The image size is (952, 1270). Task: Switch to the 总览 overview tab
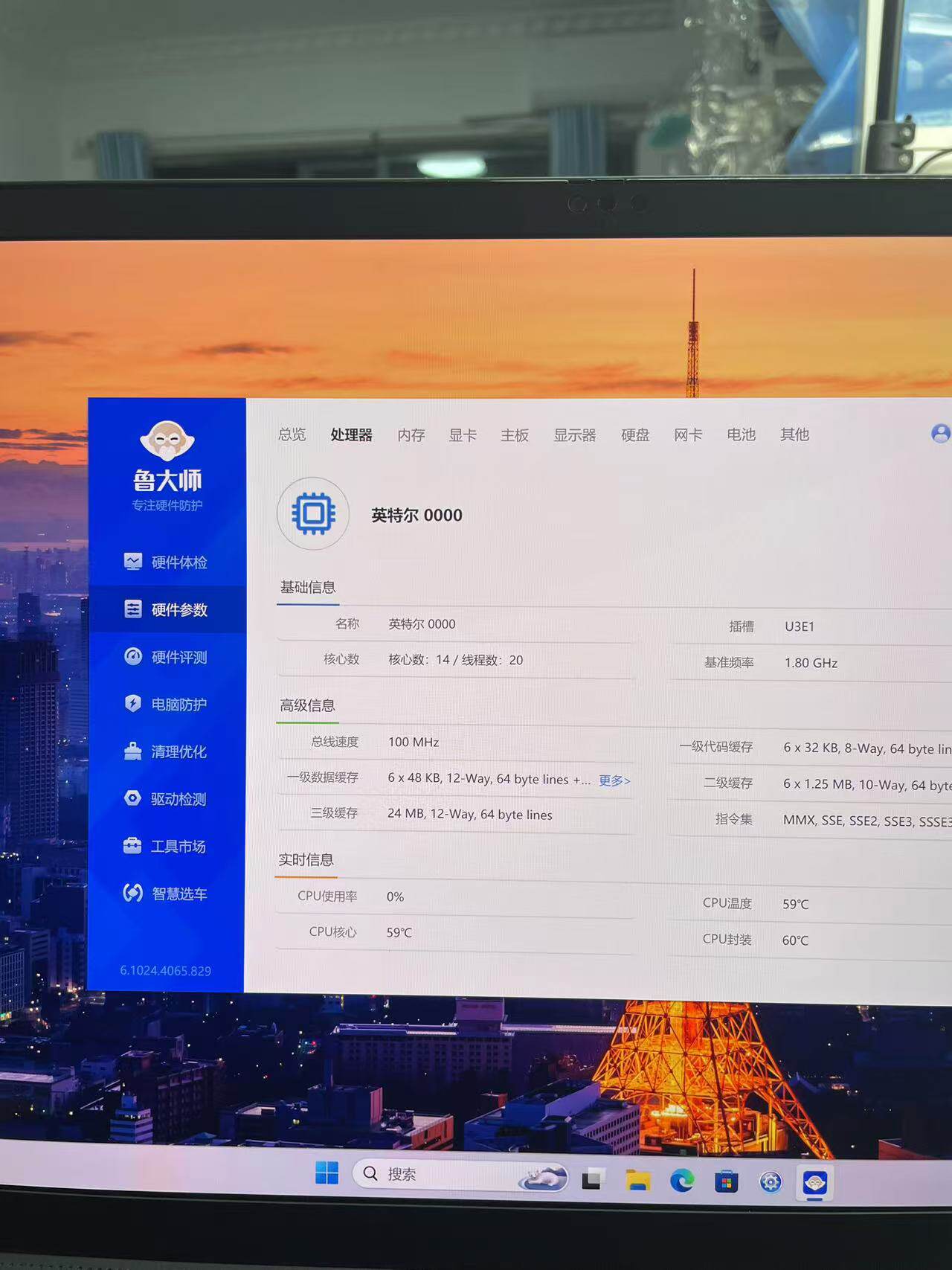292,434
